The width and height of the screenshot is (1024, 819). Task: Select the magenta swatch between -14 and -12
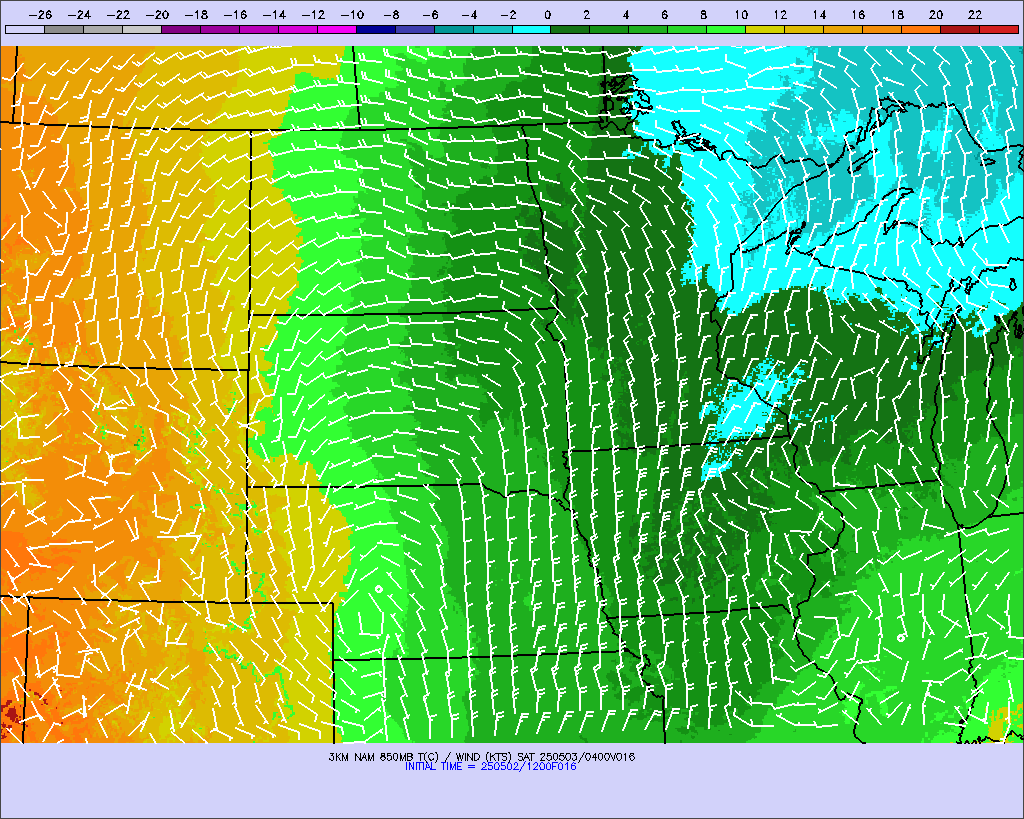click(x=298, y=30)
